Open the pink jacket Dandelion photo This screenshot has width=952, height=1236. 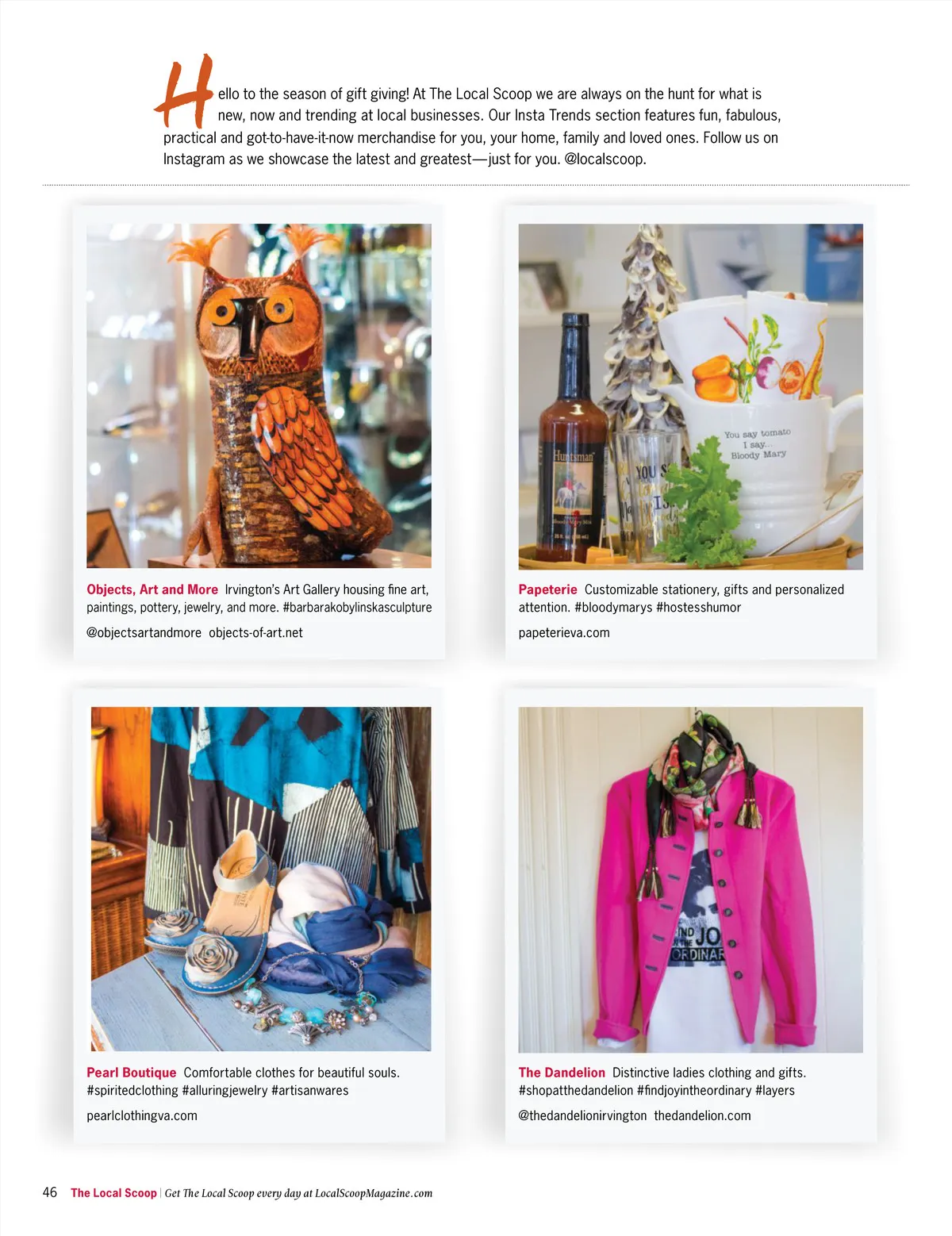coord(690,880)
